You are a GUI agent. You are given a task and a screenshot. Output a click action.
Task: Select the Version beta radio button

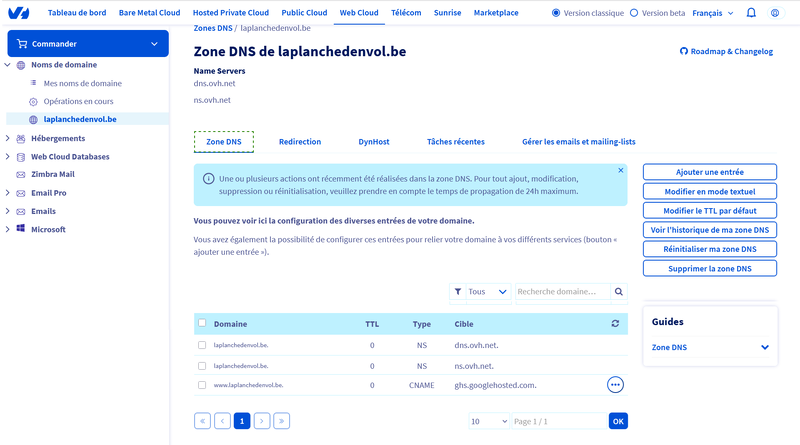634,13
